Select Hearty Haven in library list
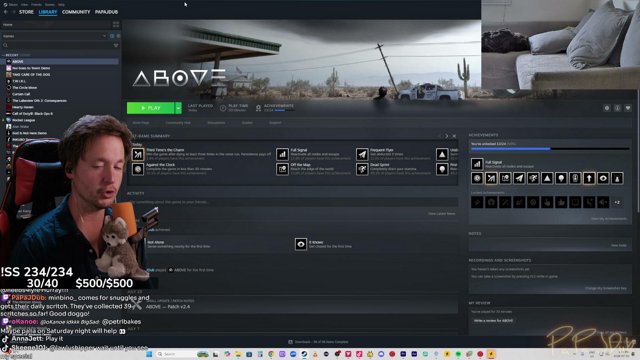This screenshot has width=640, height=360. click(x=23, y=107)
